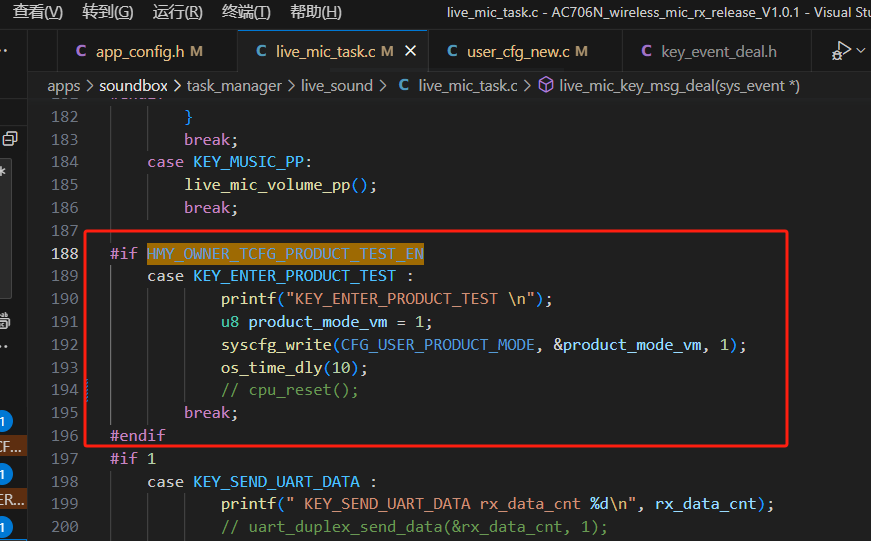Screen dimensions: 871x541
Task: Click the break statement on line 195
Action: (x=211, y=413)
